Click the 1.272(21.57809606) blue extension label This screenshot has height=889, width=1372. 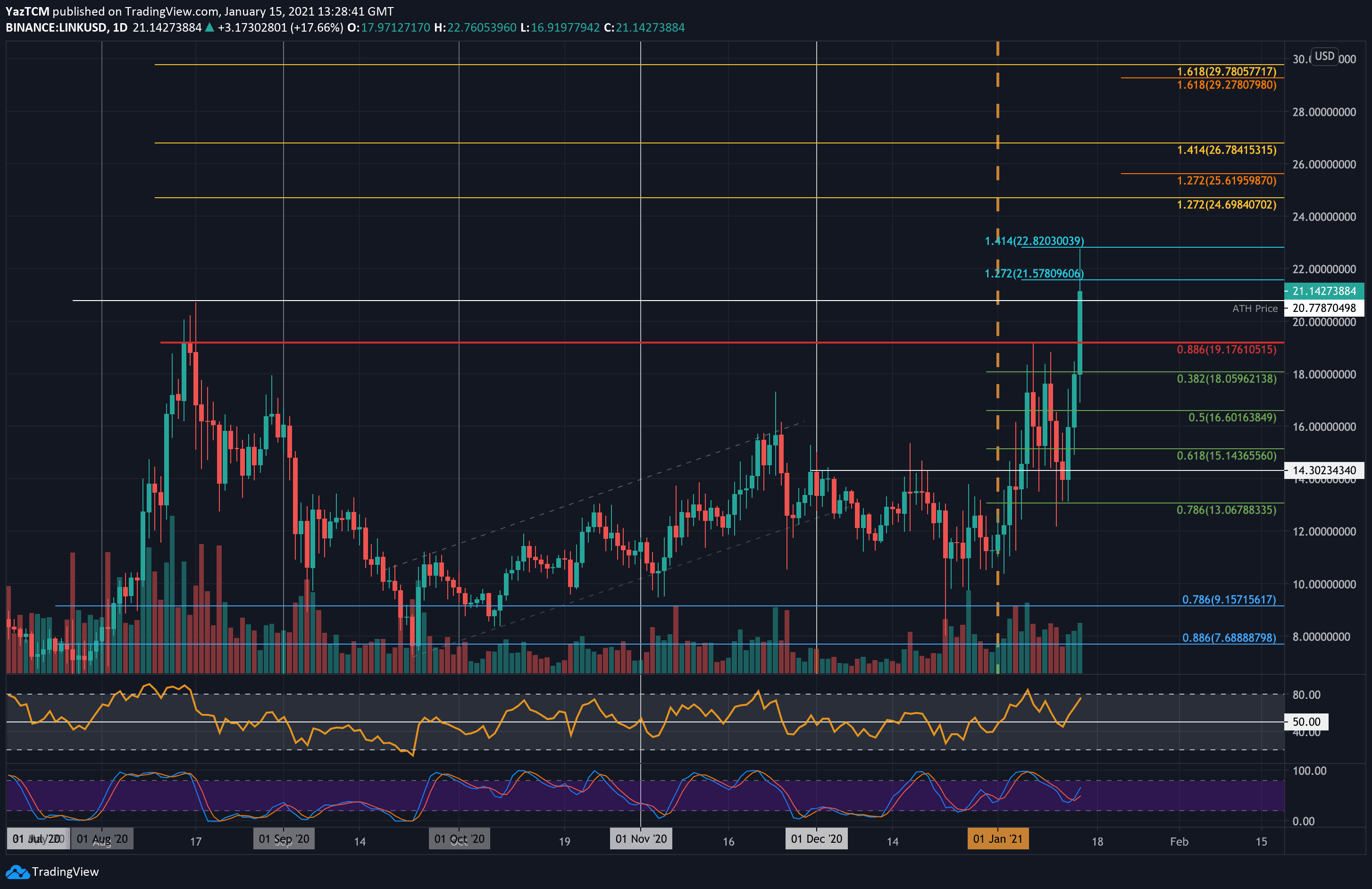pos(1034,273)
